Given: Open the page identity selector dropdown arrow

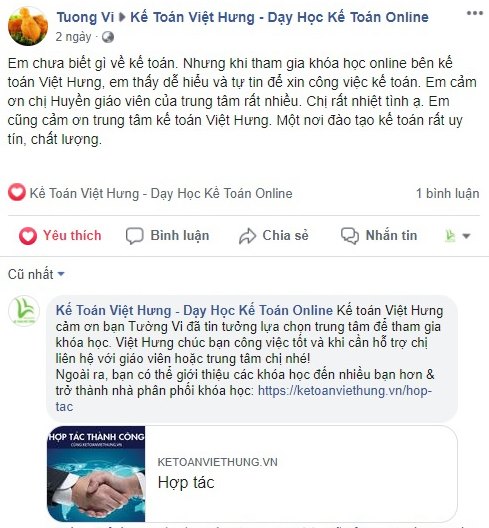Looking at the screenshot, I should click(x=466, y=236).
